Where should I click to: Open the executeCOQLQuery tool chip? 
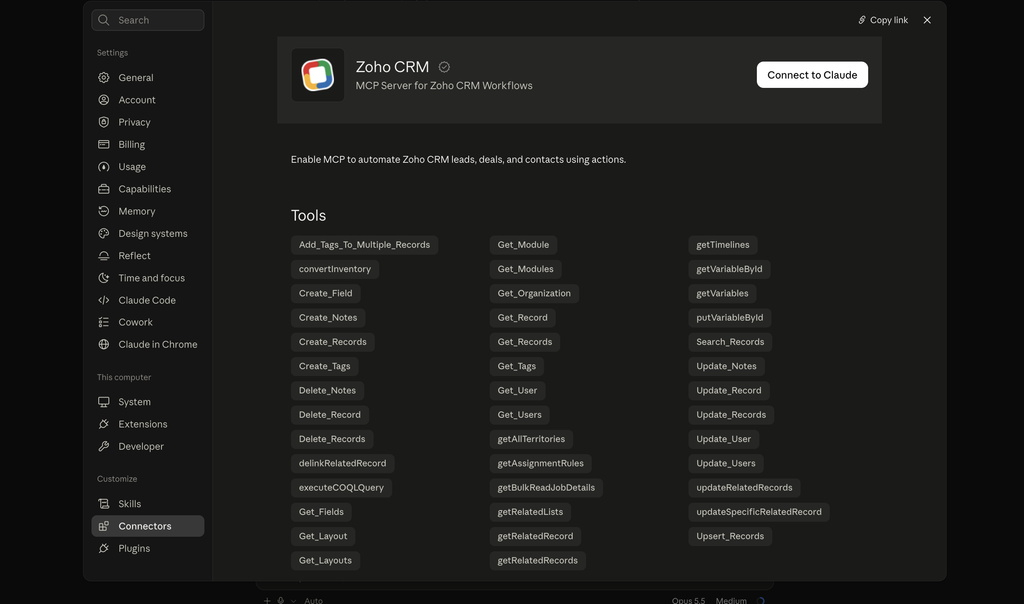[x=341, y=488]
